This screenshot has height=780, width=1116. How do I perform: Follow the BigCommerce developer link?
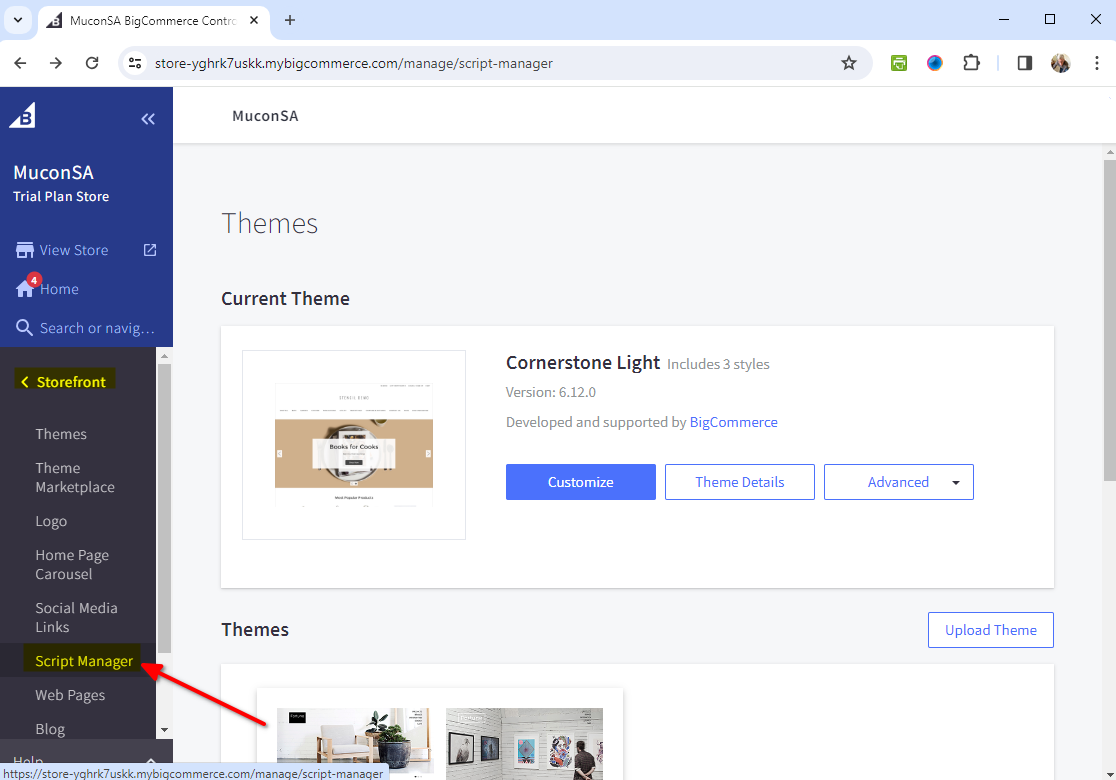tap(733, 422)
